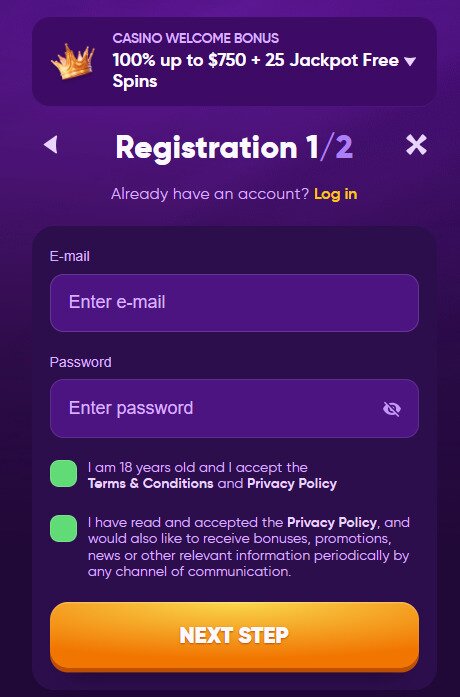
Task: Uncheck the 18 years old acceptance checkbox
Action: [x=64, y=474]
